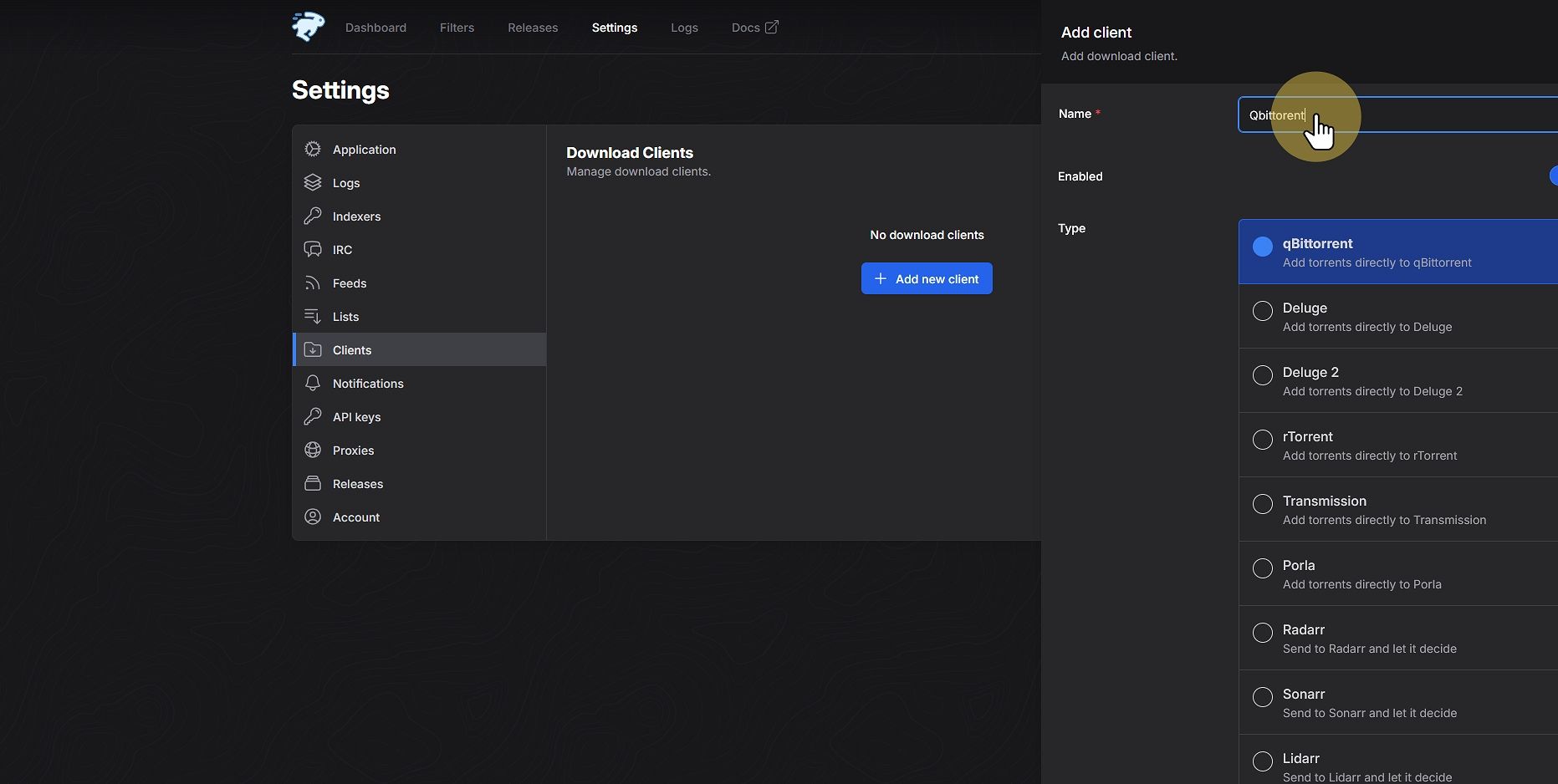Select the Sonarr radio option
1558x784 pixels.
(x=1263, y=696)
